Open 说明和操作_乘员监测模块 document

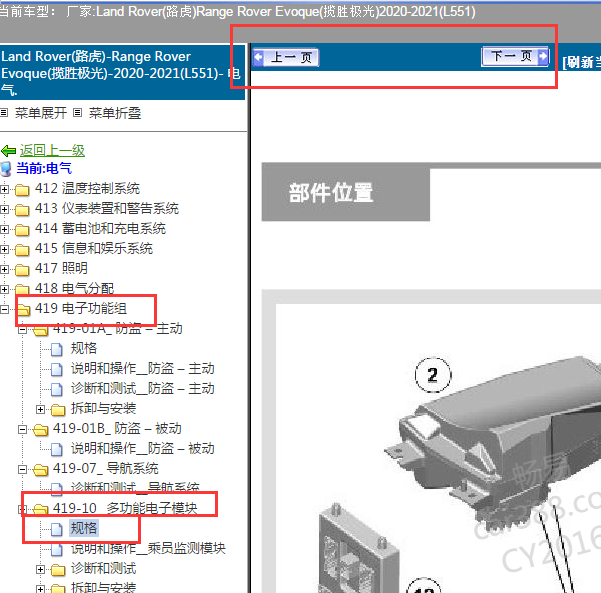pyautogui.click(x=148, y=548)
